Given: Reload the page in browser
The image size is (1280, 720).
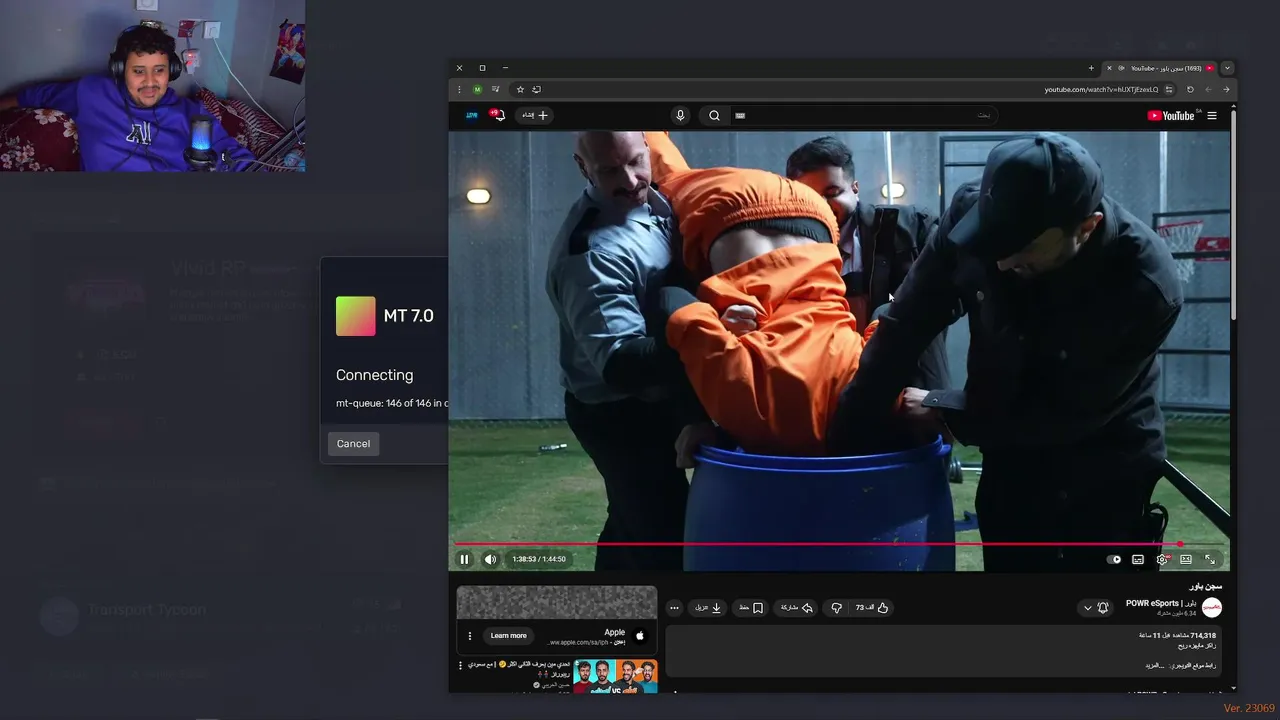Looking at the screenshot, I should coord(1190,89).
